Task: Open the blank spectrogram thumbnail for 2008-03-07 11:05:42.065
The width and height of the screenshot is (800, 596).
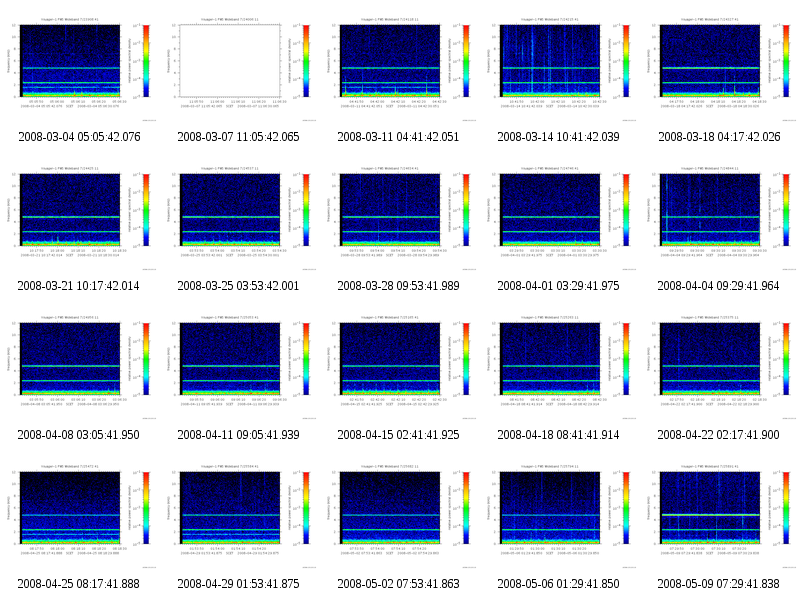Action: tap(240, 68)
